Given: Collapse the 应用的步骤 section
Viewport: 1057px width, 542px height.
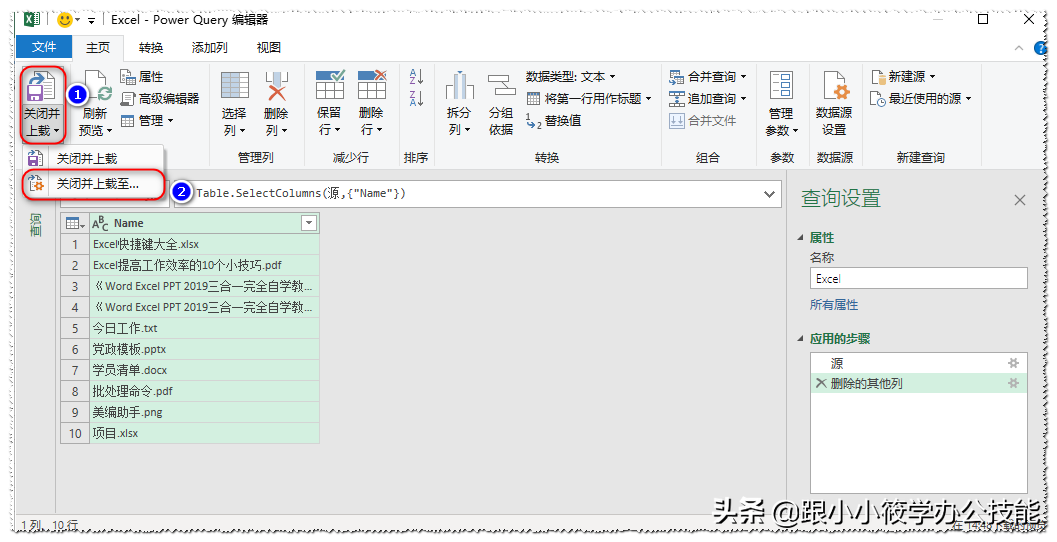Looking at the screenshot, I should tap(801, 338).
